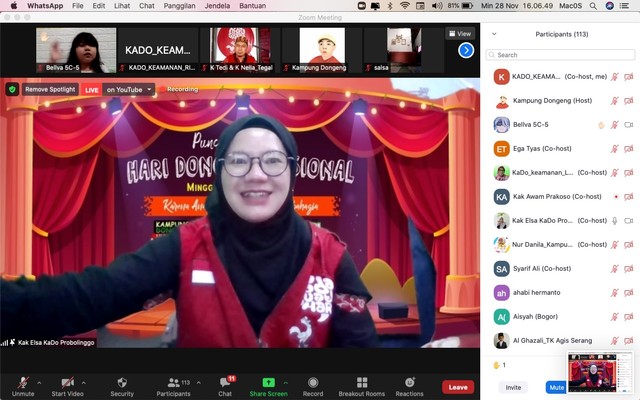
Task: Click ET avatar of Ega Tyas
Action: pos(502,149)
